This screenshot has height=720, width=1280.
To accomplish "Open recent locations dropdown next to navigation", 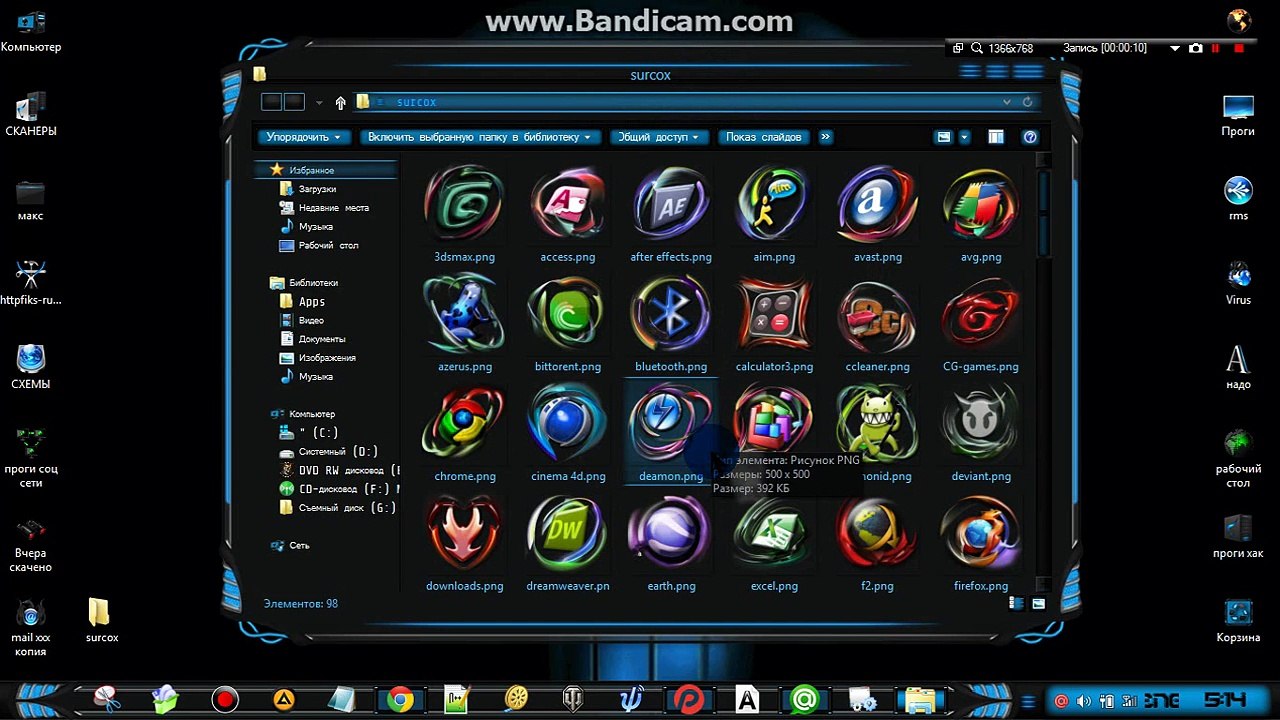I will point(319,102).
